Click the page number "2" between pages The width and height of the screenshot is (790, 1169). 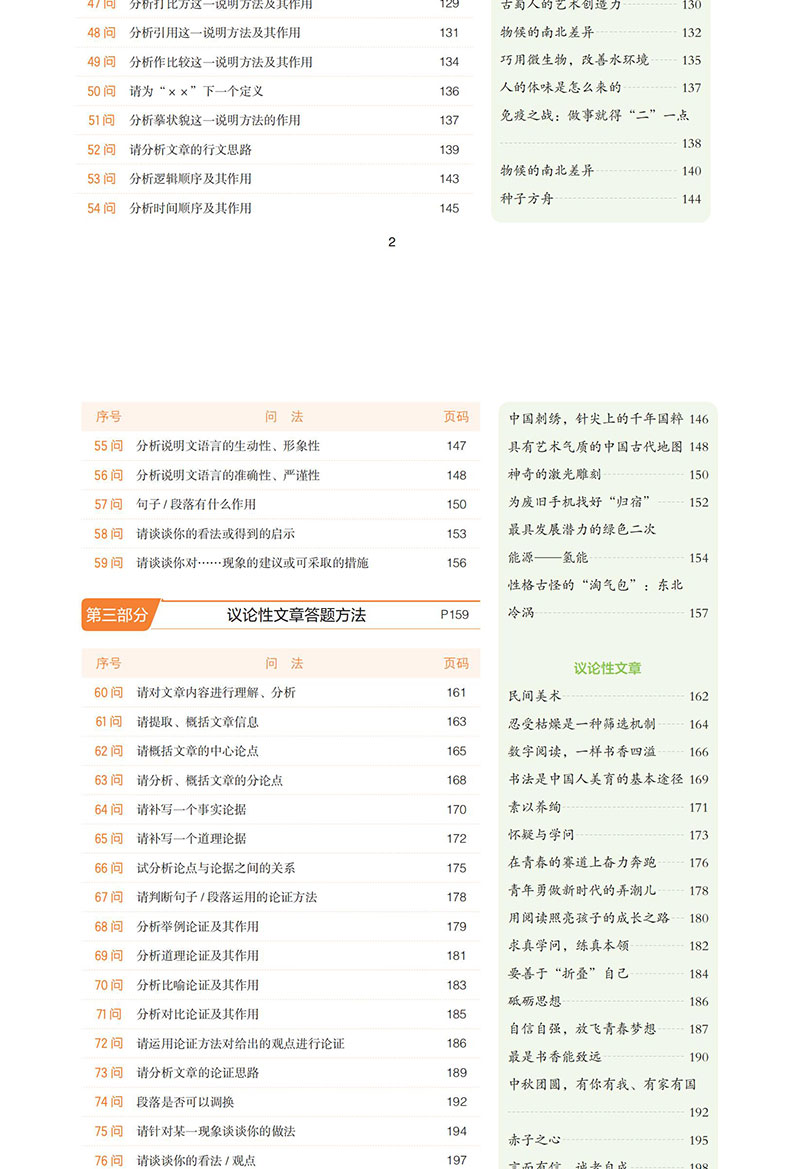(392, 242)
